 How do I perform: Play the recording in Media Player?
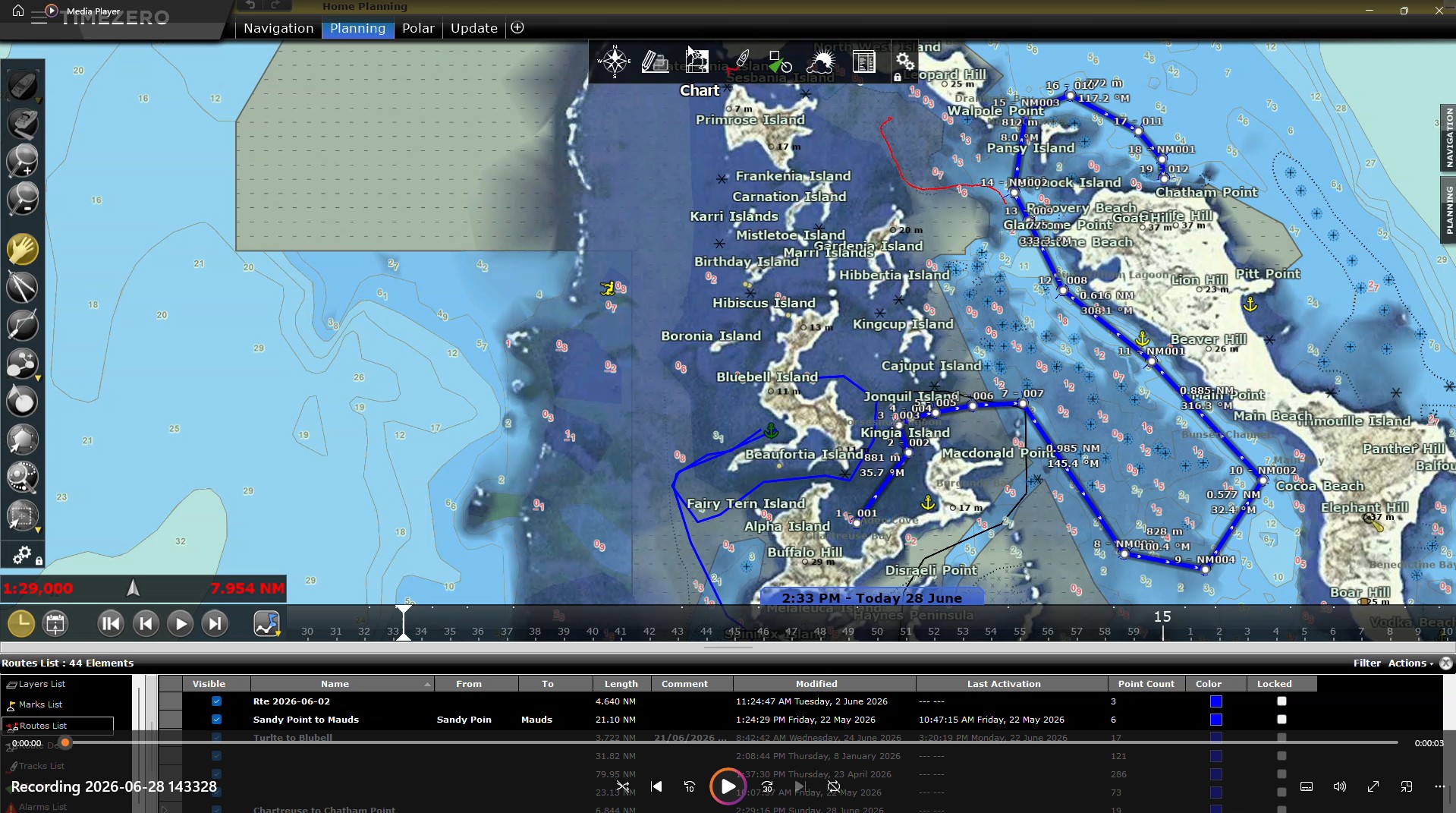coord(728,786)
